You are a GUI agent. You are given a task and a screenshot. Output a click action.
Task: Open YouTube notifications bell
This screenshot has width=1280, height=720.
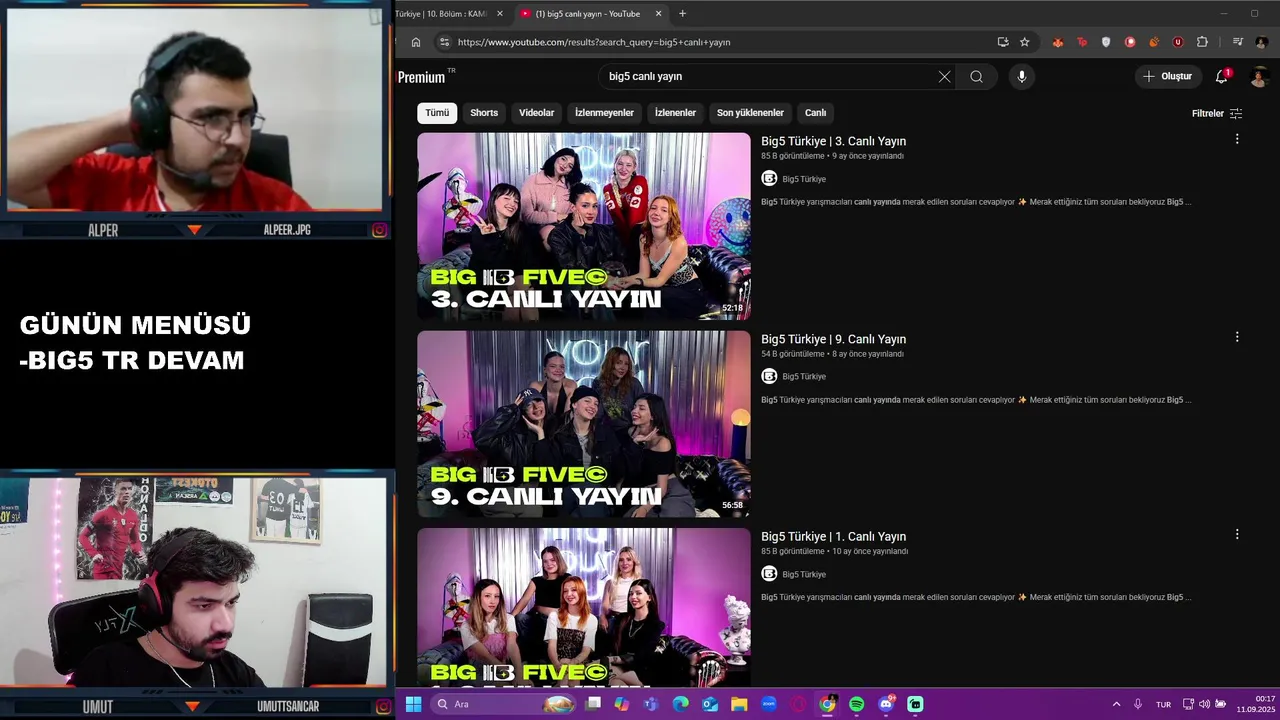(1222, 76)
